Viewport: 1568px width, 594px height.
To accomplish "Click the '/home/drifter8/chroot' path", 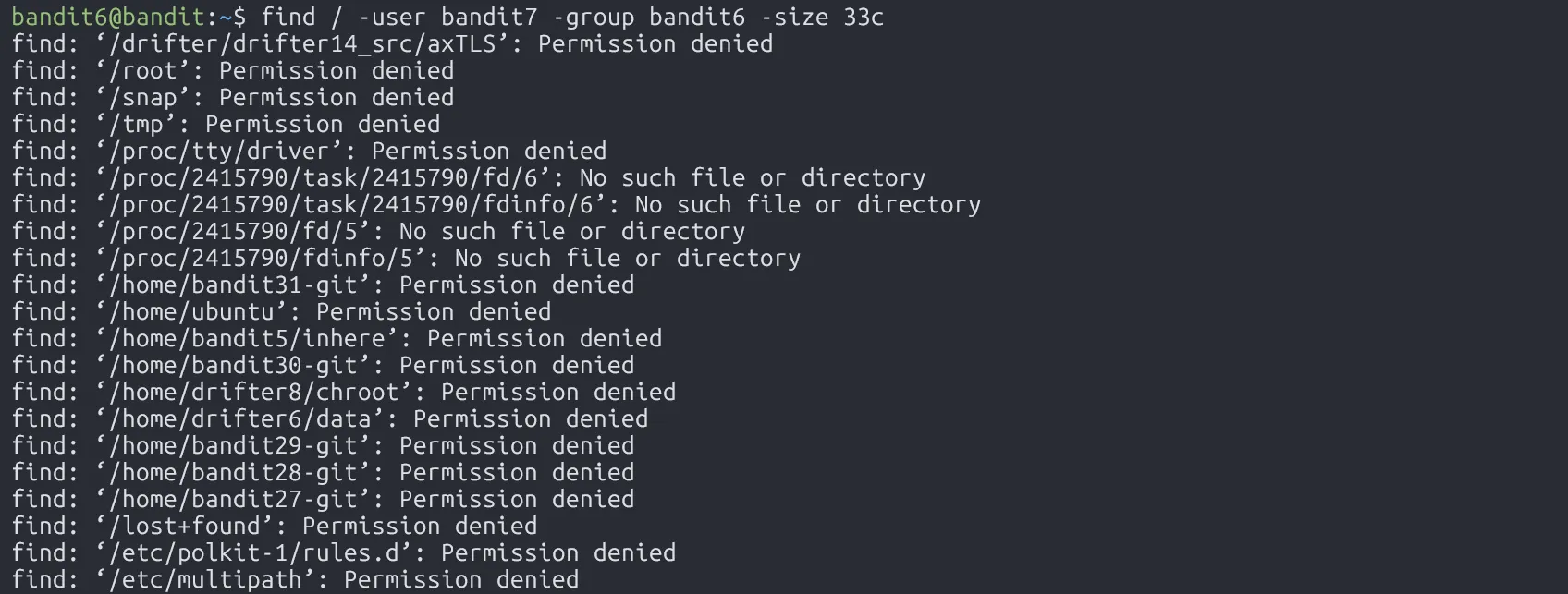I will tap(260, 392).
